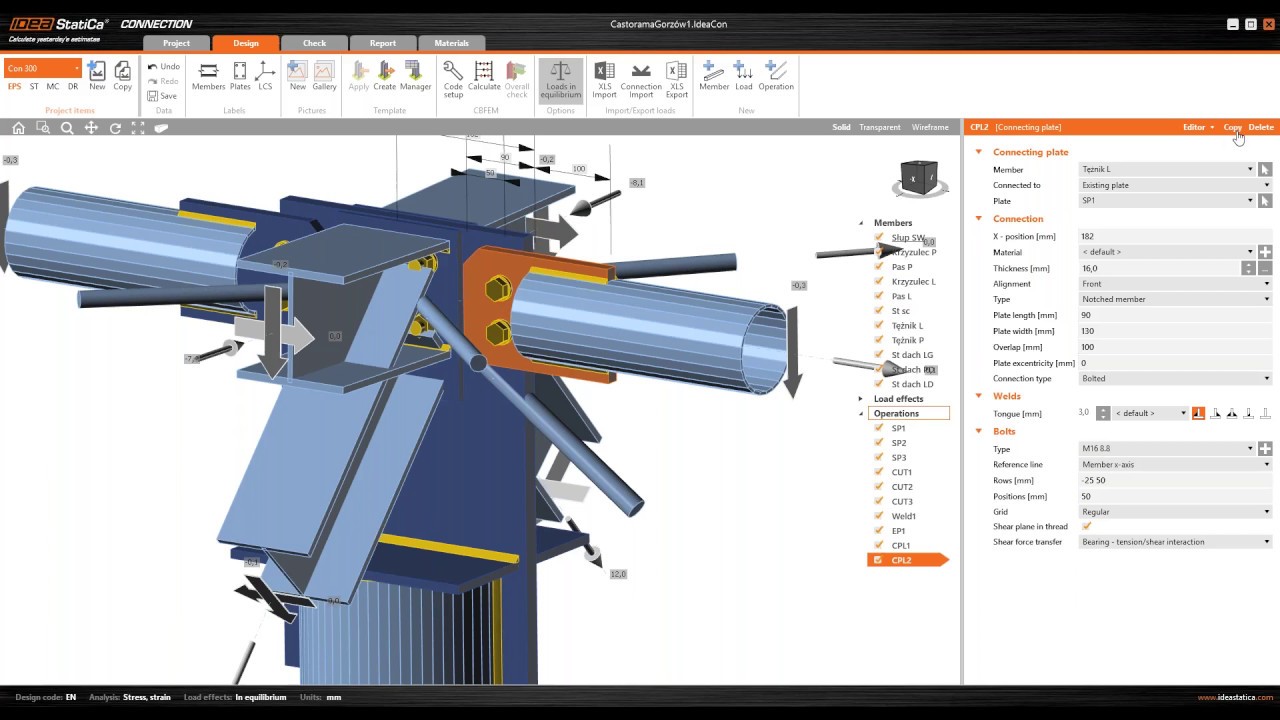Click the zoom-all fit icon

138,128
